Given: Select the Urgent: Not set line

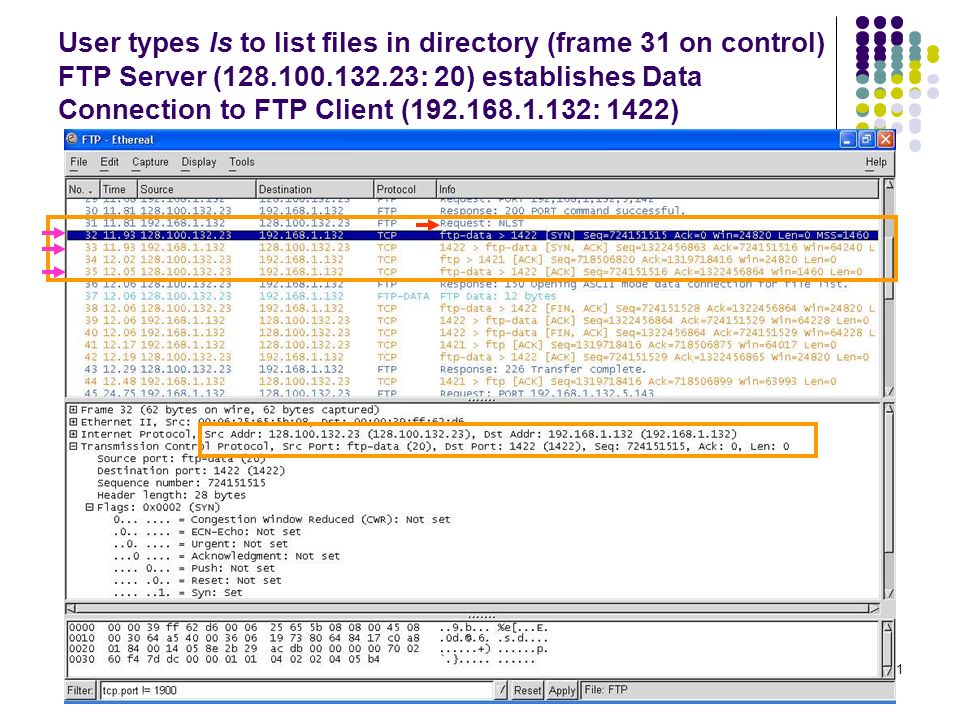Looking at the screenshot, I should tap(200, 544).
